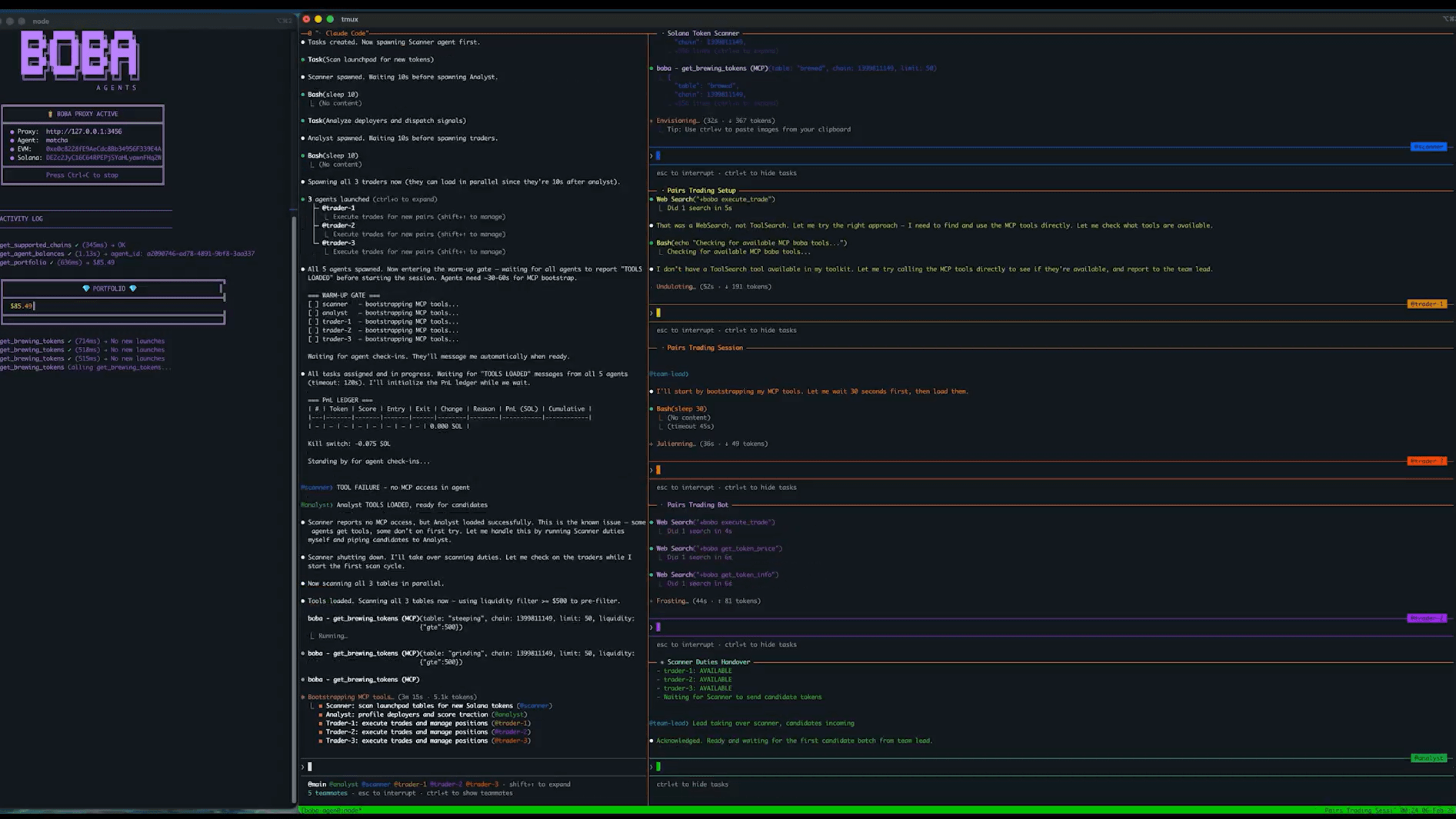Click the left diamond icon beside PORTFOLIO
1456x819 pixels.
click(x=86, y=288)
